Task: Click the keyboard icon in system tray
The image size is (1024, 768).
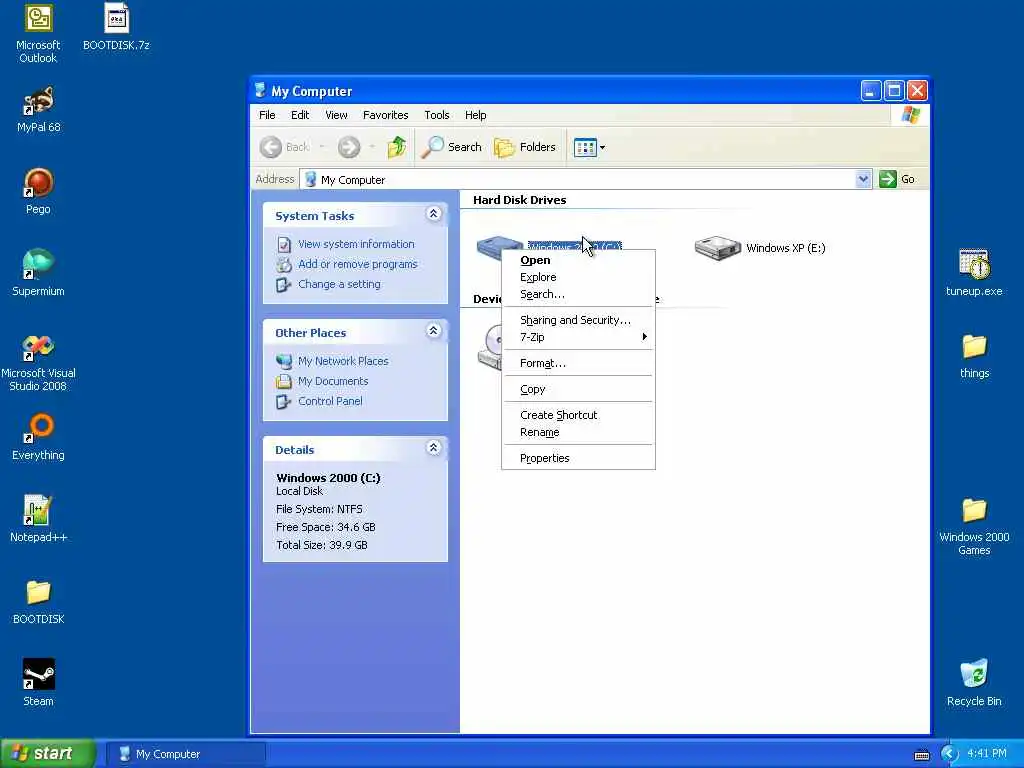Action: click(921, 755)
